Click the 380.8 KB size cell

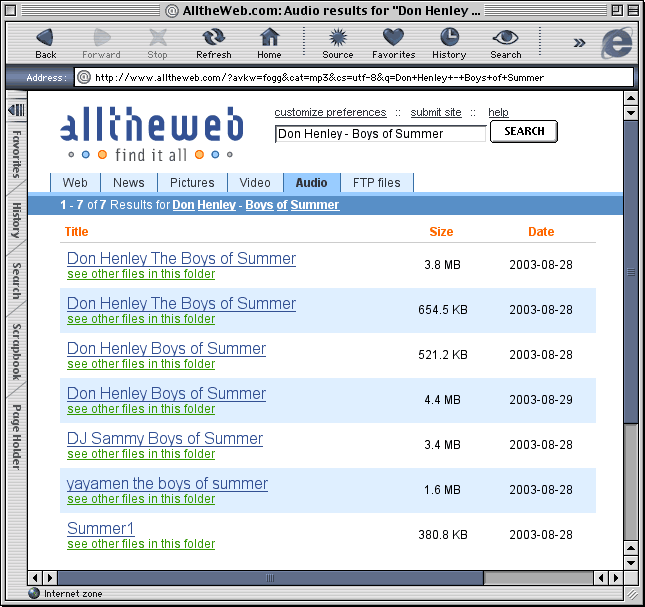(x=443, y=535)
